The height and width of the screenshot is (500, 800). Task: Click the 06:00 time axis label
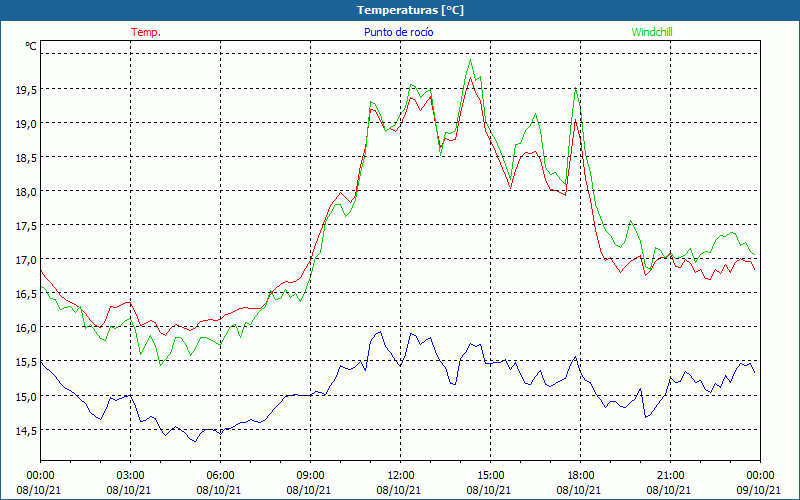pos(220,476)
